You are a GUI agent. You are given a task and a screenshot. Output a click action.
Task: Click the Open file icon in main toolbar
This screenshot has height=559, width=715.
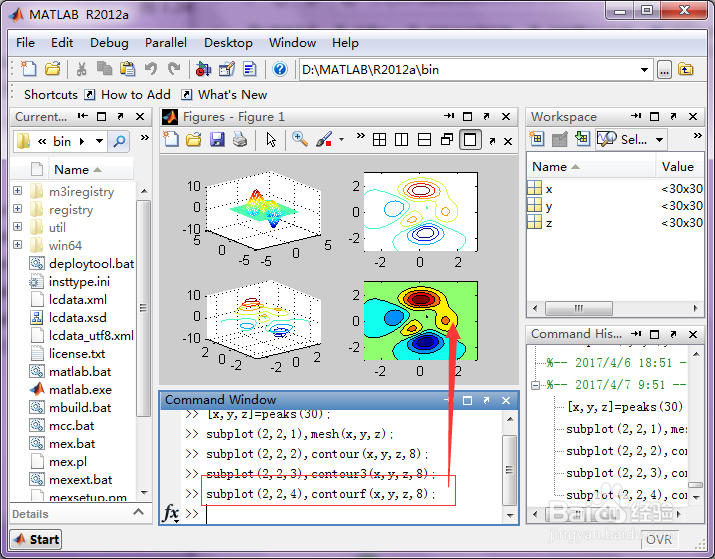coord(53,69)
